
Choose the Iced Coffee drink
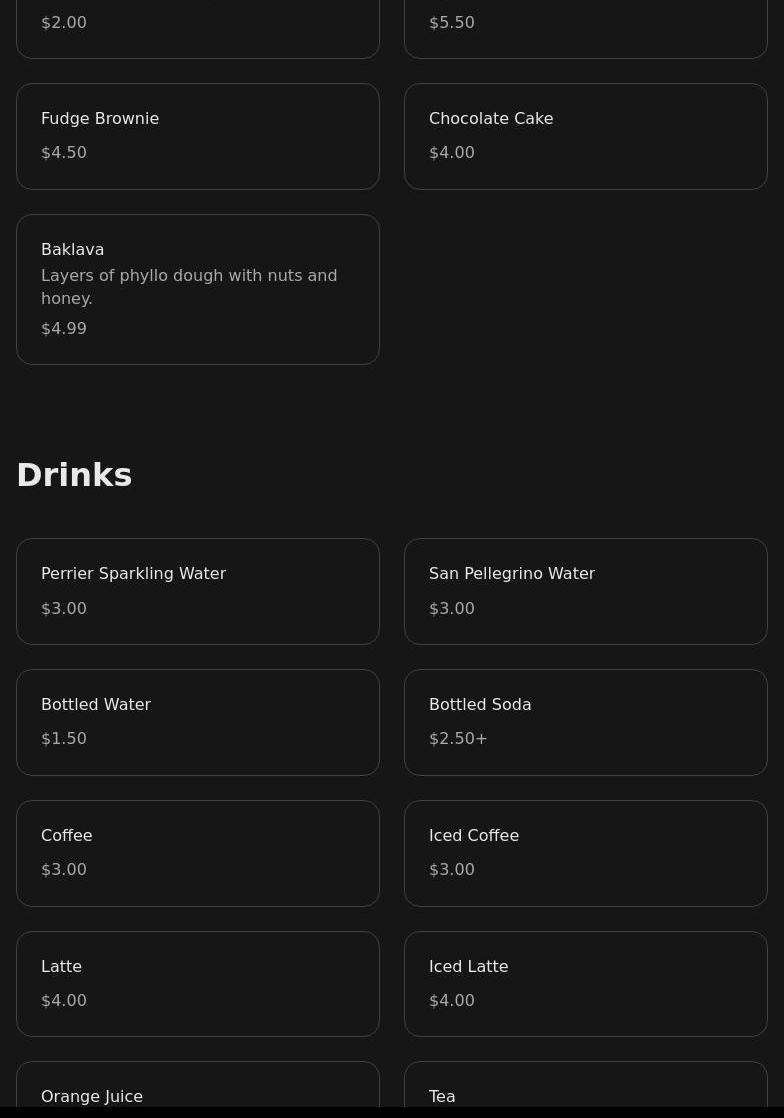point(585,853)
